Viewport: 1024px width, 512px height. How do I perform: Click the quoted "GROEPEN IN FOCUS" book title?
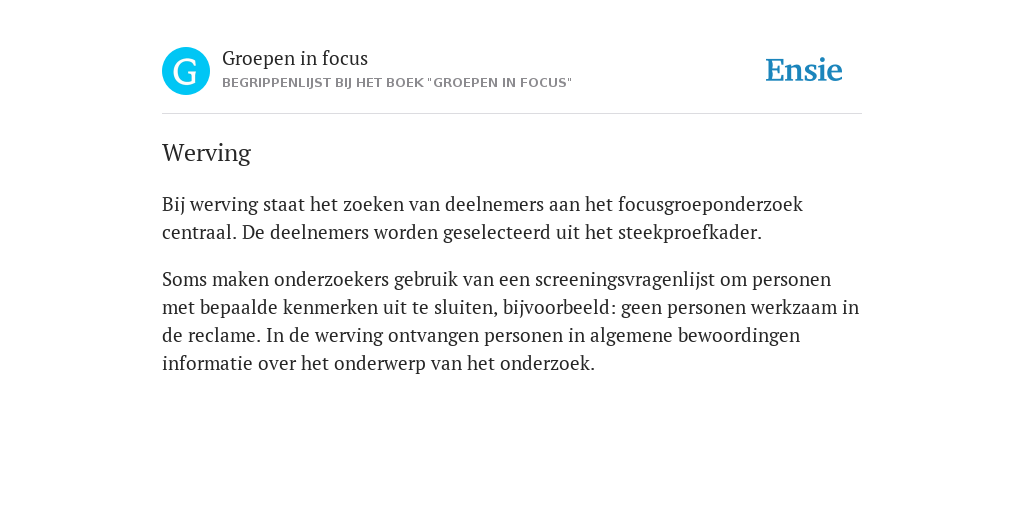click(x=500, y=83)
